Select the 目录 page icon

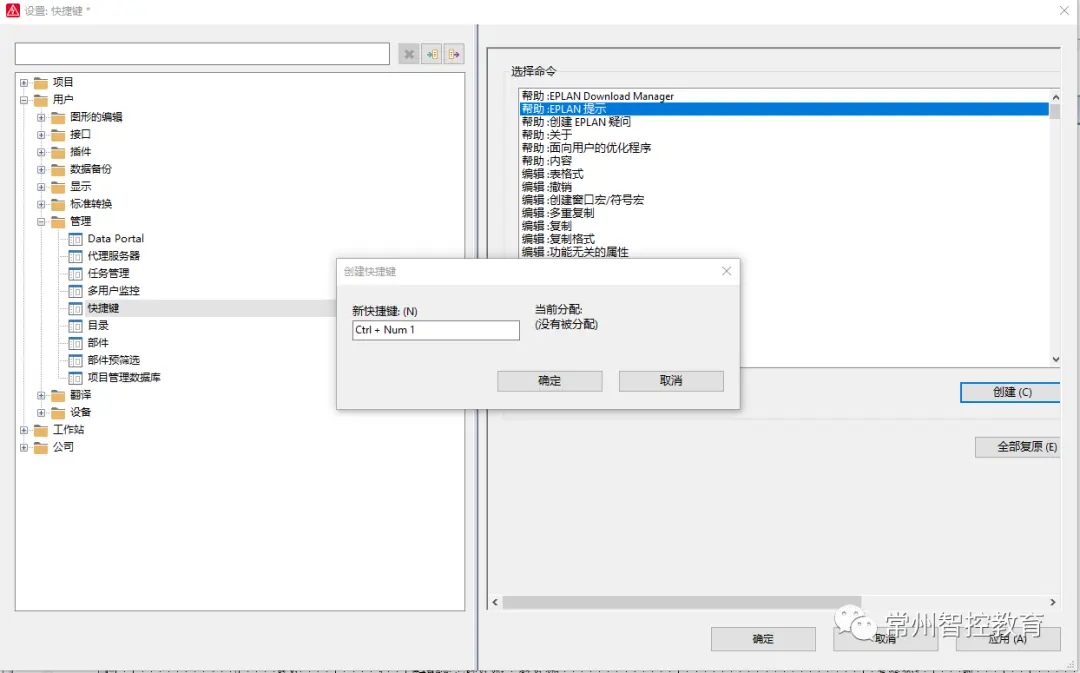tap(75, 326)
